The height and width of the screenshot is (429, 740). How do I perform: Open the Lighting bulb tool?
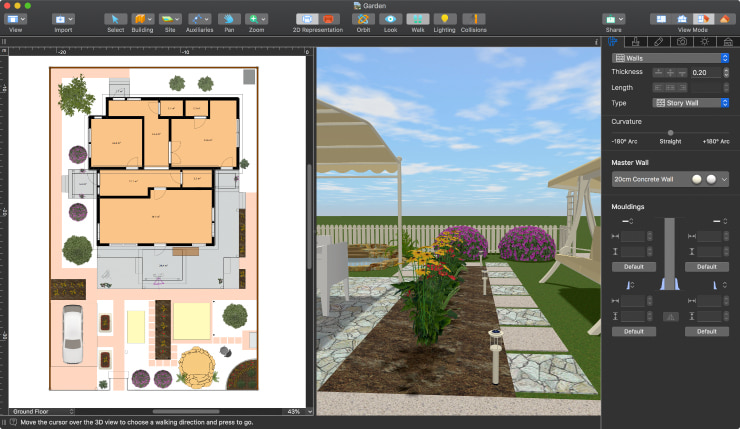(444, 19)
